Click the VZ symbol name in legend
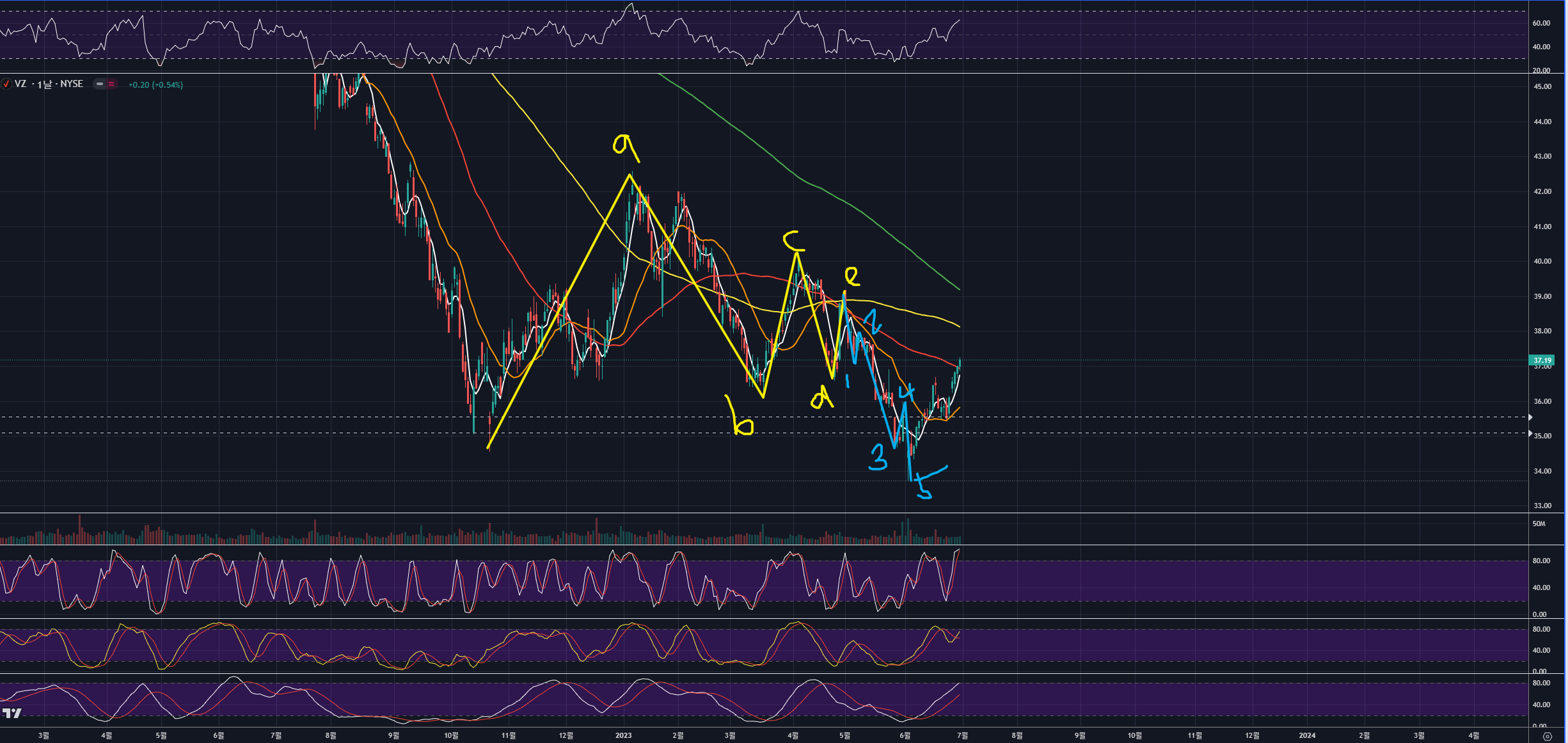This screenshot has width=1568, height=743. pyautogui.click(x=20, y=84)
